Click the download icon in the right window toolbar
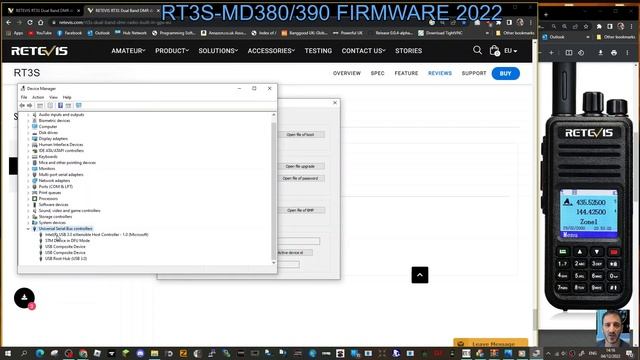The image size is (640, 360). pyautogui.click(x=600, y=53)
